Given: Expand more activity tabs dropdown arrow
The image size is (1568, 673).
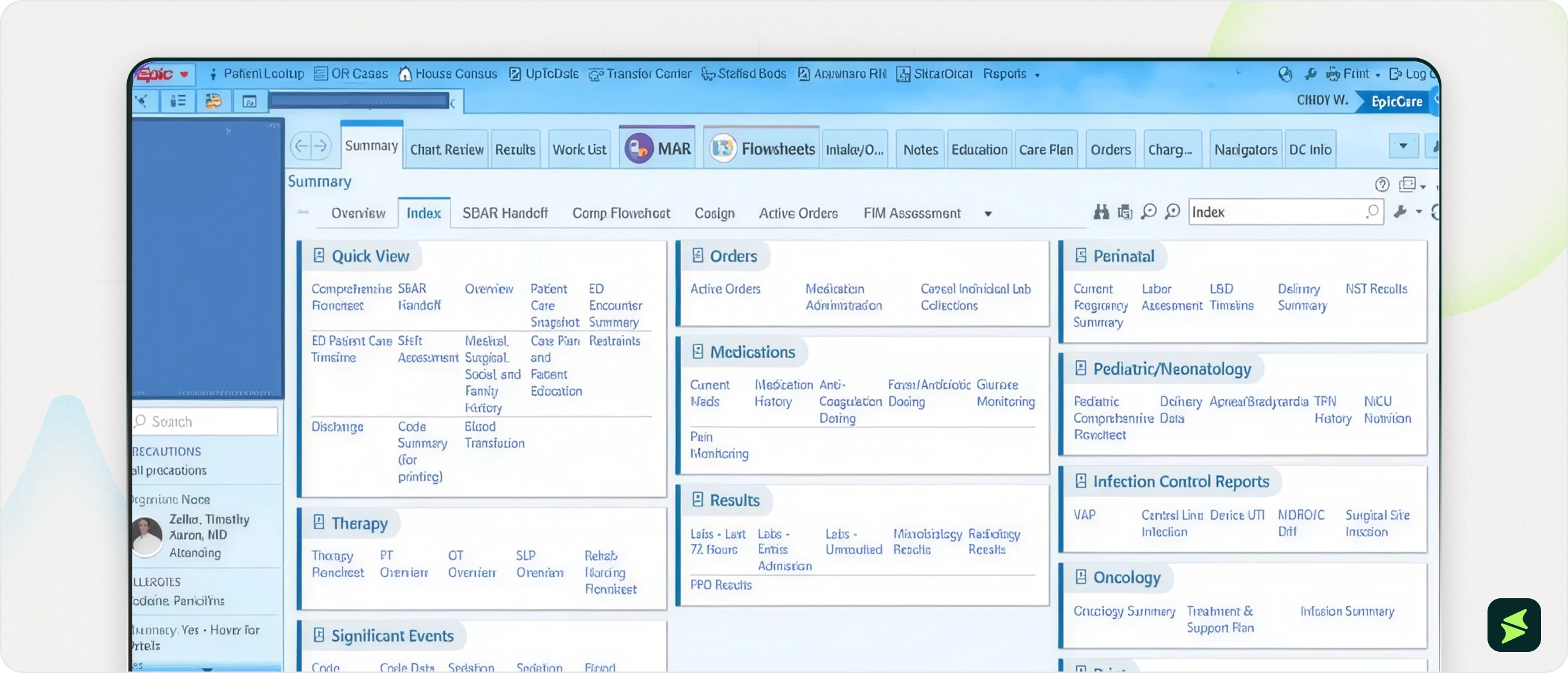Looking at the screenshot, I should 1403,146.
